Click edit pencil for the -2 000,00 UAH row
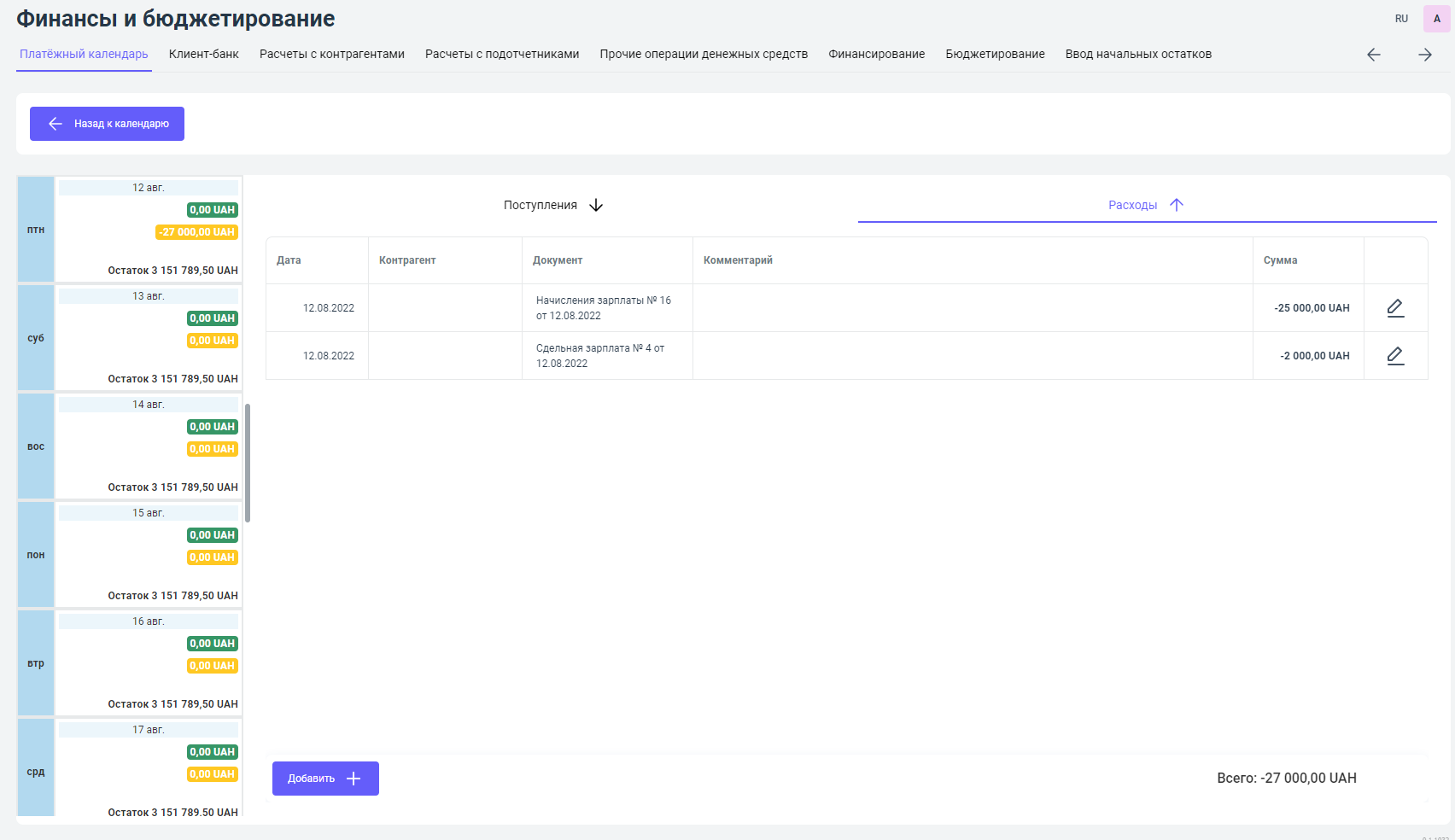 [1395, 356]
